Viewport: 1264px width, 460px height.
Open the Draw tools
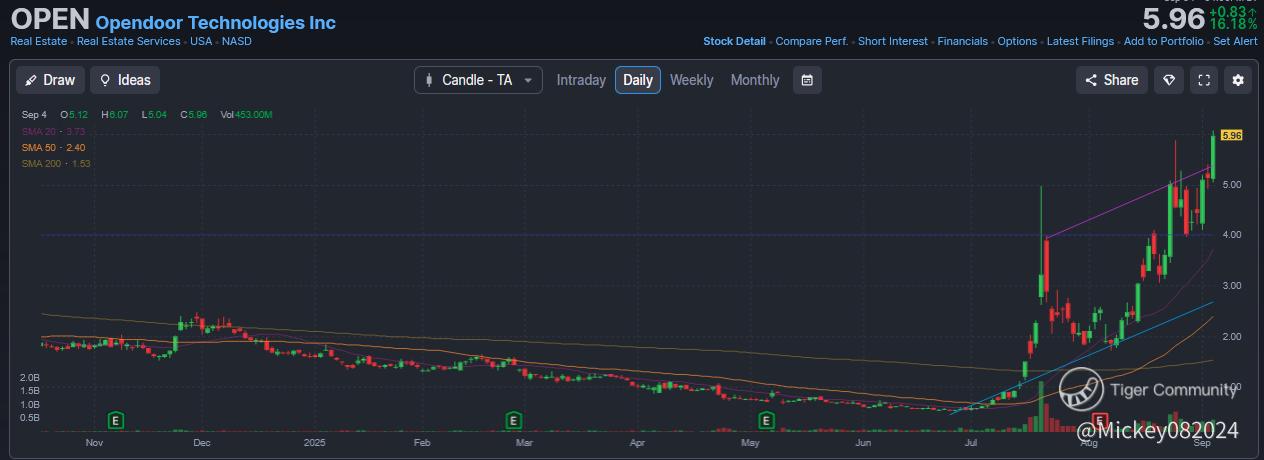51,80
